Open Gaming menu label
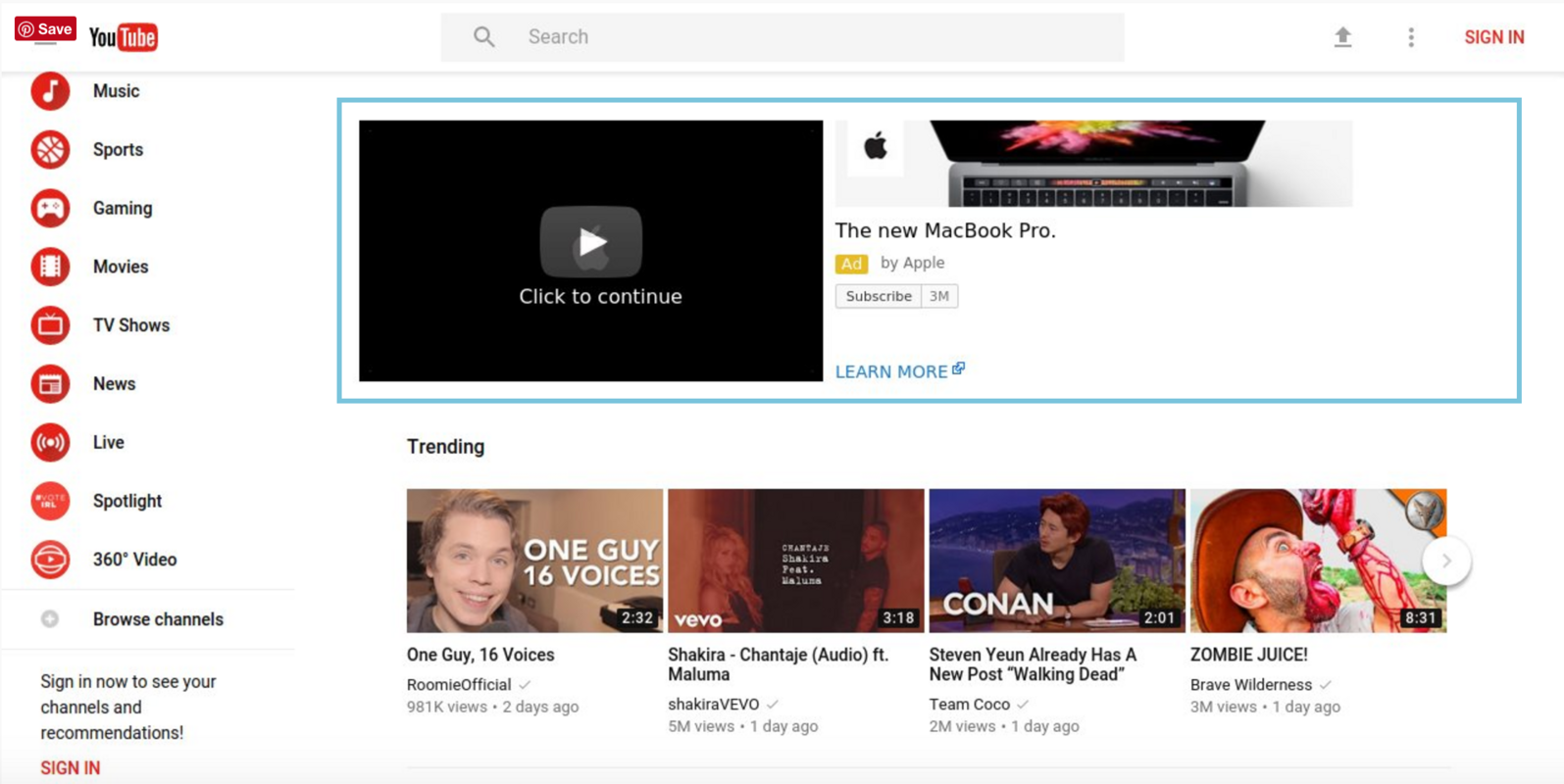Image resolution: width=1564 pixels, height=784 pixels. pyautogui.click(x=123, y=208)
